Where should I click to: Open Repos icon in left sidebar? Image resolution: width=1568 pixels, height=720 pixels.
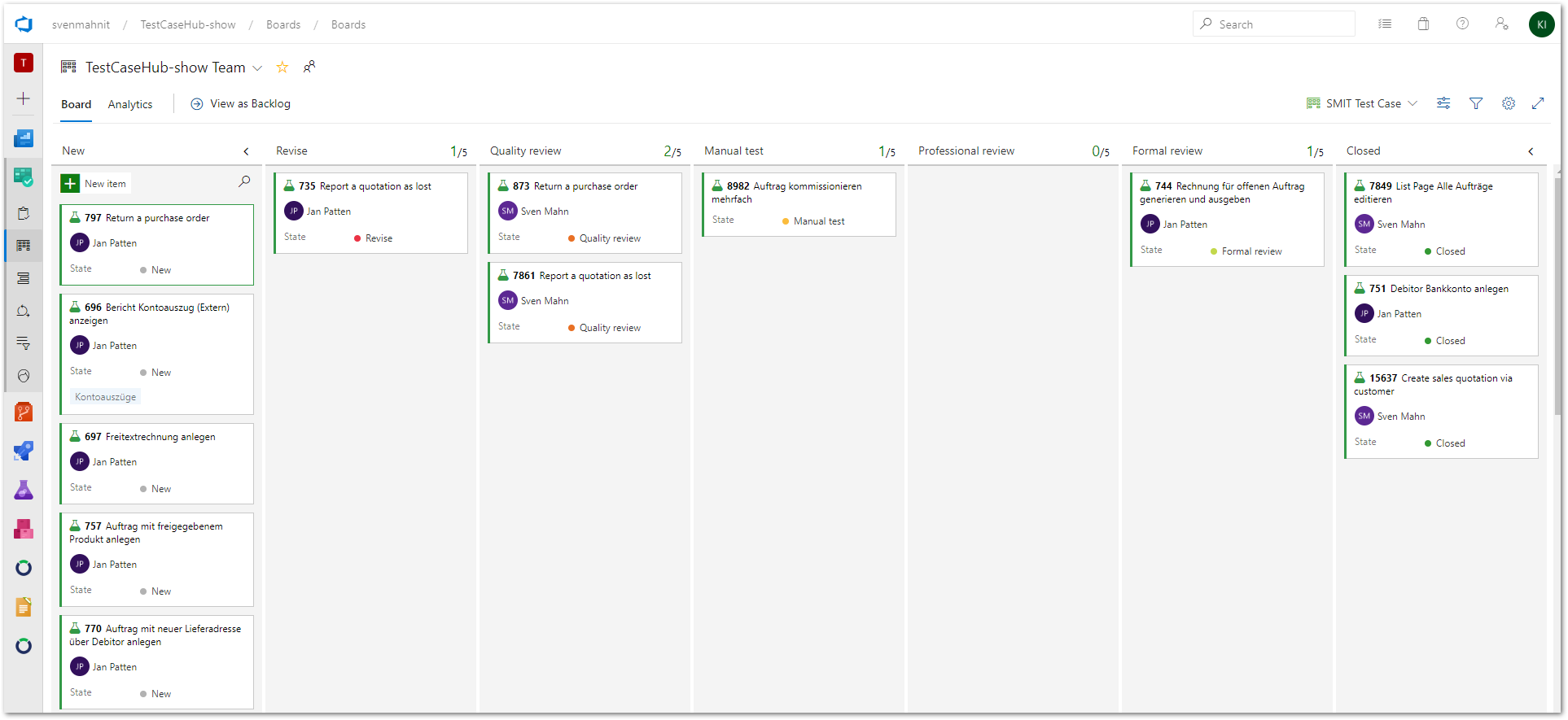[x=24, y=412]
